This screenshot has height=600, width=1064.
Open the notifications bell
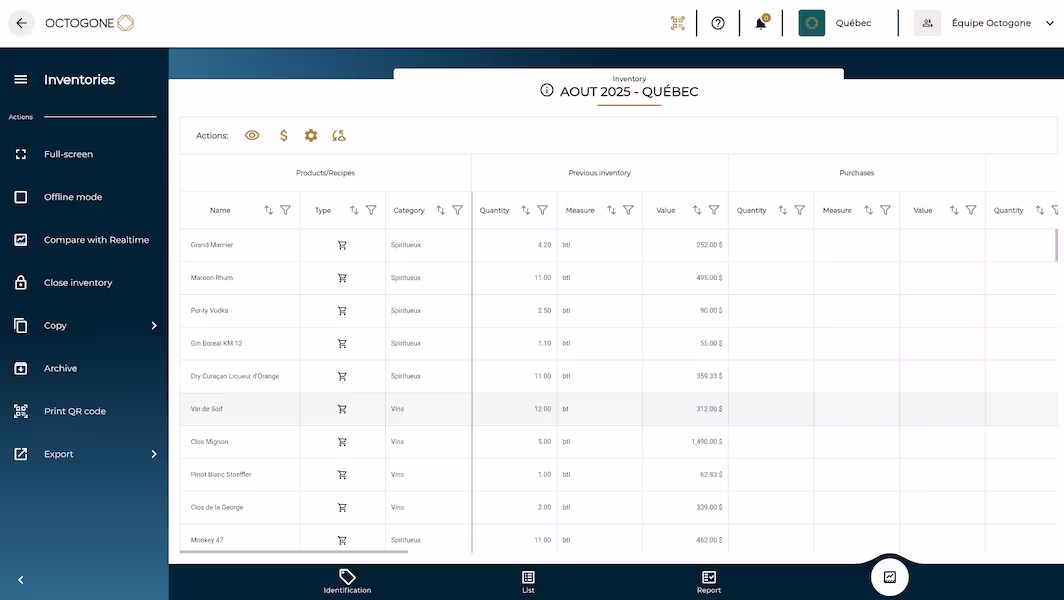point(761,23)
